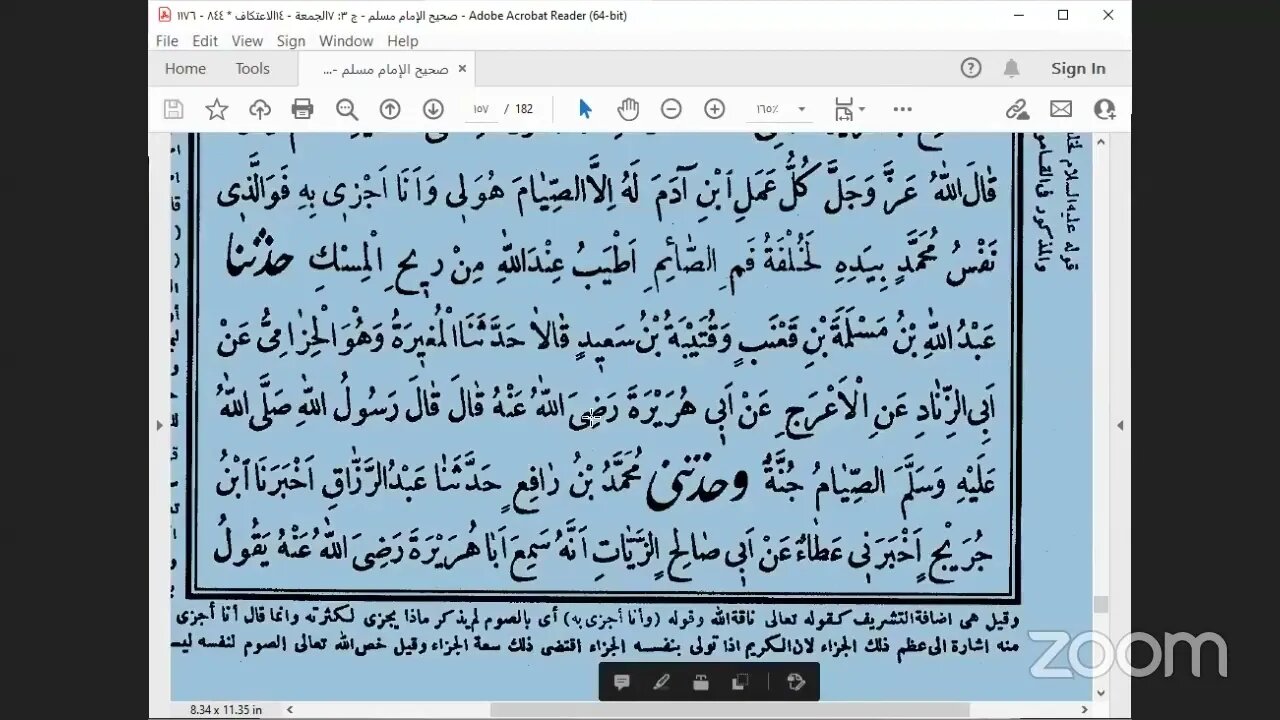This screenshot has width=1280, height=720.
Task: Send the file by email envelope icon
Action: click(x=1061, y=109)
